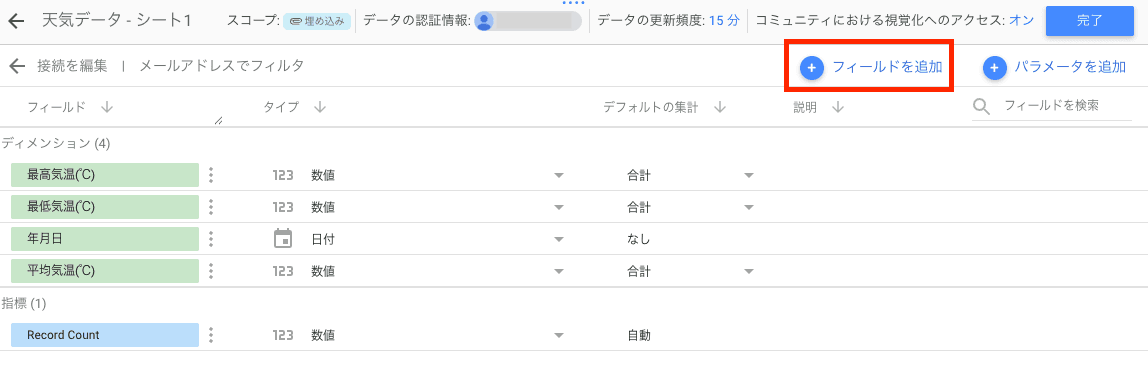Screen dimensions: 1148x377
Task: Open type dropdown for 最高気温(℃)
Action: click(x=559, y=176)
